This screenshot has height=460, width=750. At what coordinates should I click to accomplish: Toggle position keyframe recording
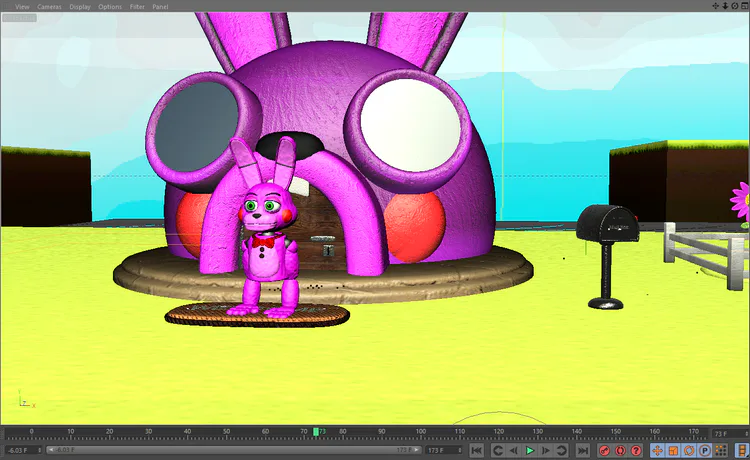pos(657,450)
